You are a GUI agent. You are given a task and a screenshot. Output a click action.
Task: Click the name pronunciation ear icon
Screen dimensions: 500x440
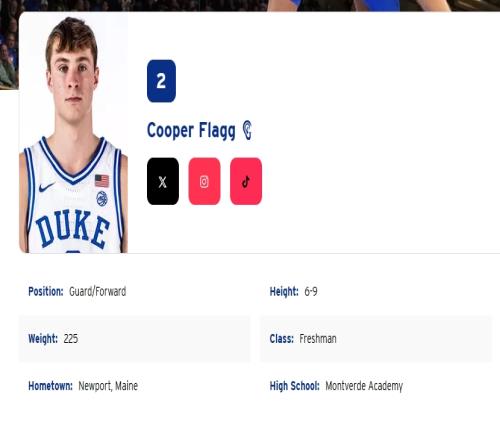[x=247, y=130]
